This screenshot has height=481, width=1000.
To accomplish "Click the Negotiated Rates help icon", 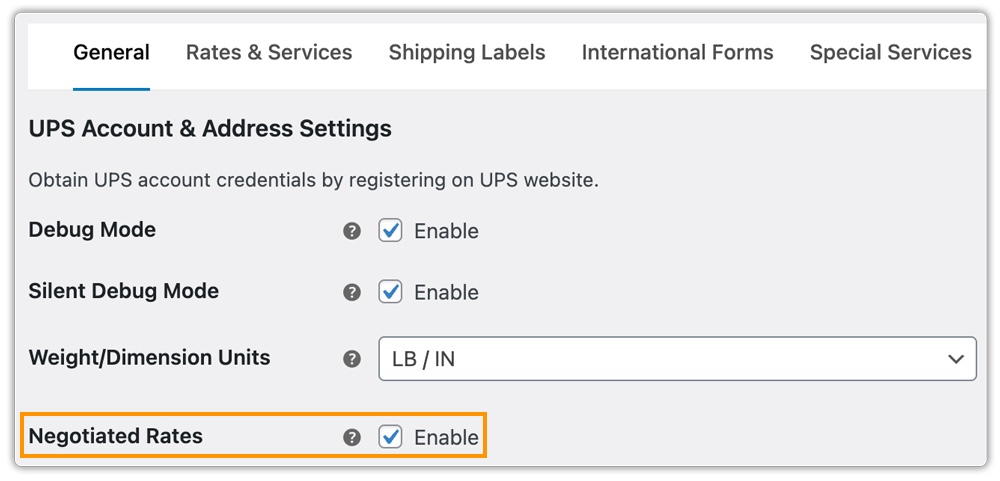I will pos(352,437).
